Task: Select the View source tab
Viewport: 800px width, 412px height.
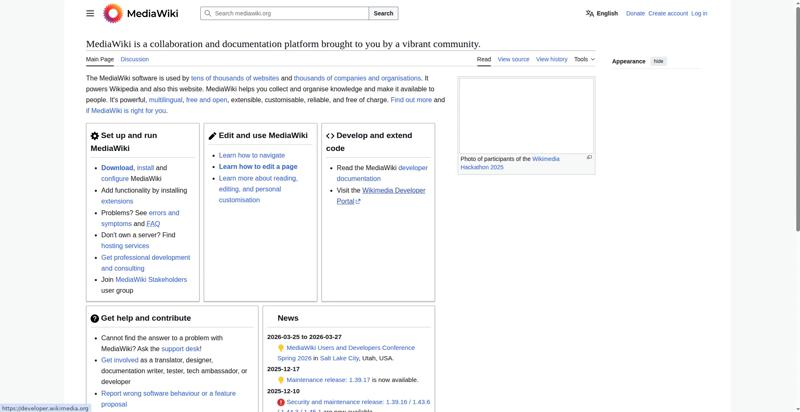Action: click(x=513, y=59)
